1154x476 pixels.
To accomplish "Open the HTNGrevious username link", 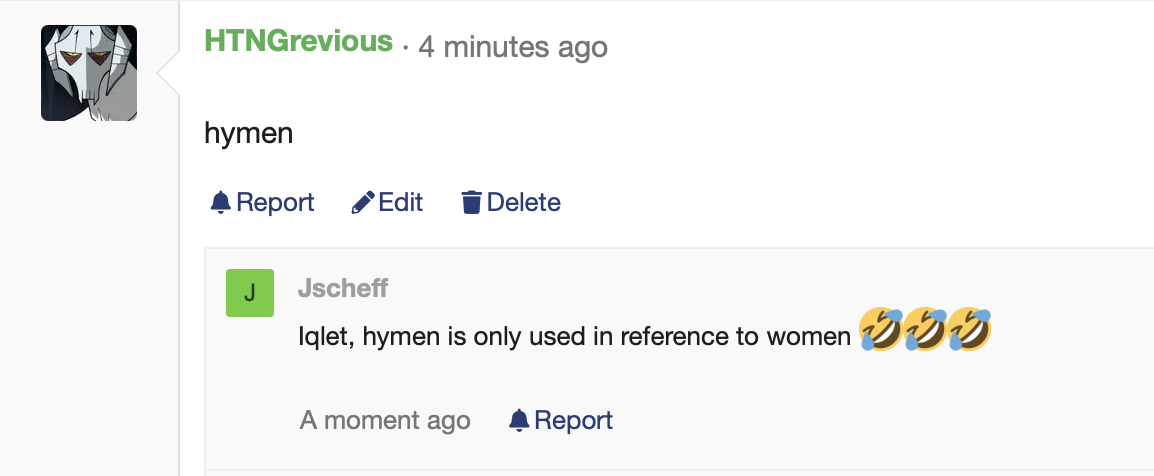I will click(x=298, y=42).
